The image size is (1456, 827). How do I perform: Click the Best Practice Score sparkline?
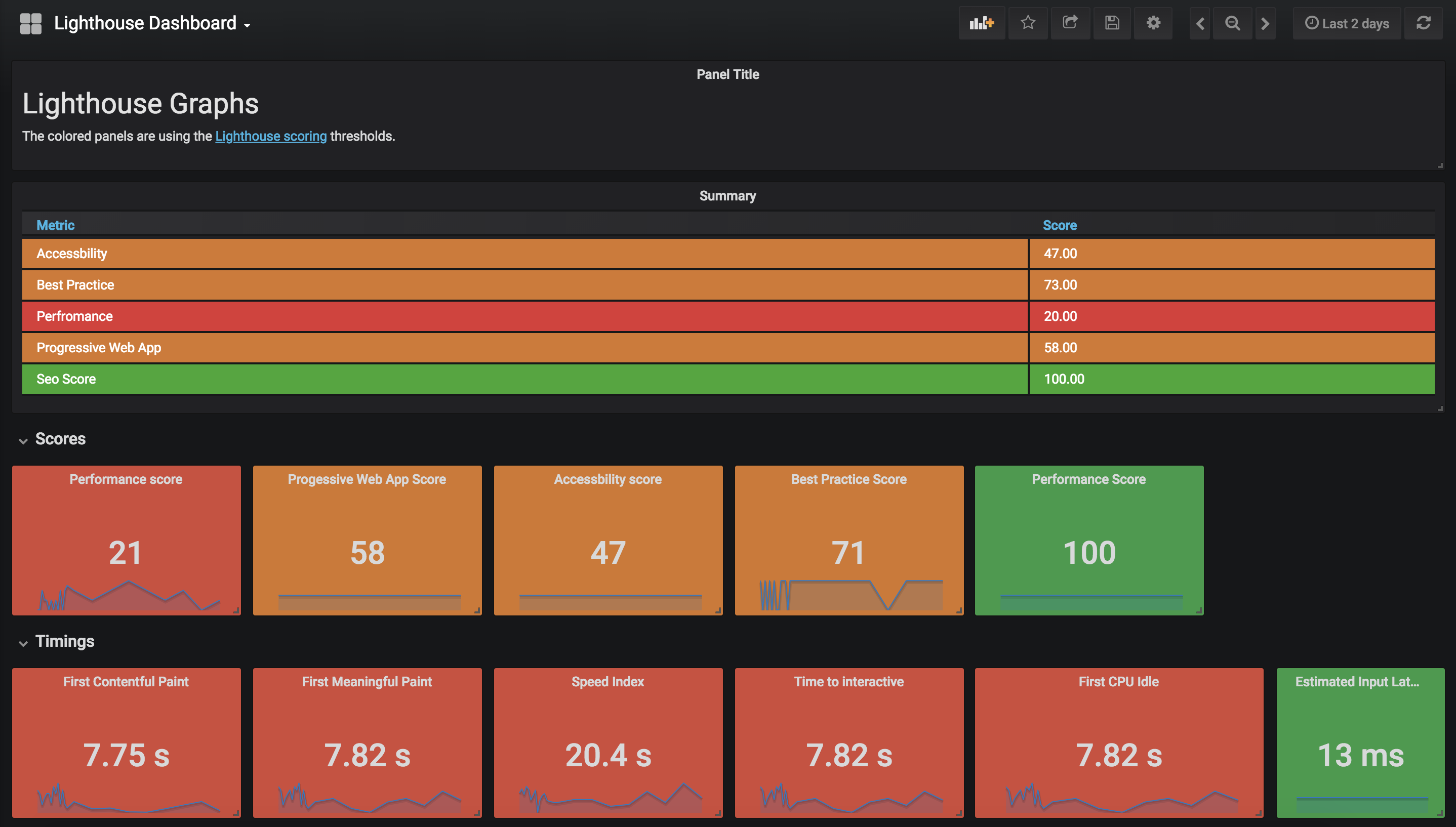[851, 595]
